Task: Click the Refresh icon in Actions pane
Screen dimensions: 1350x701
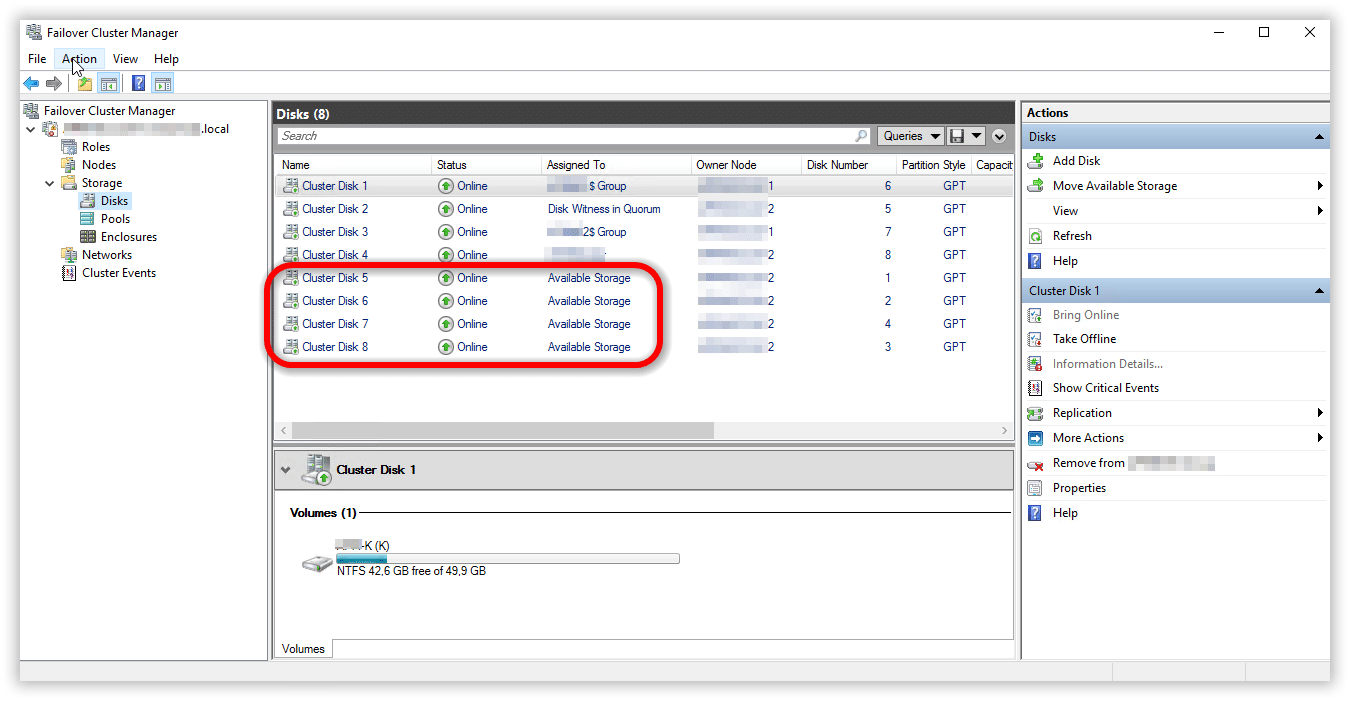Action: point(1036,236)
